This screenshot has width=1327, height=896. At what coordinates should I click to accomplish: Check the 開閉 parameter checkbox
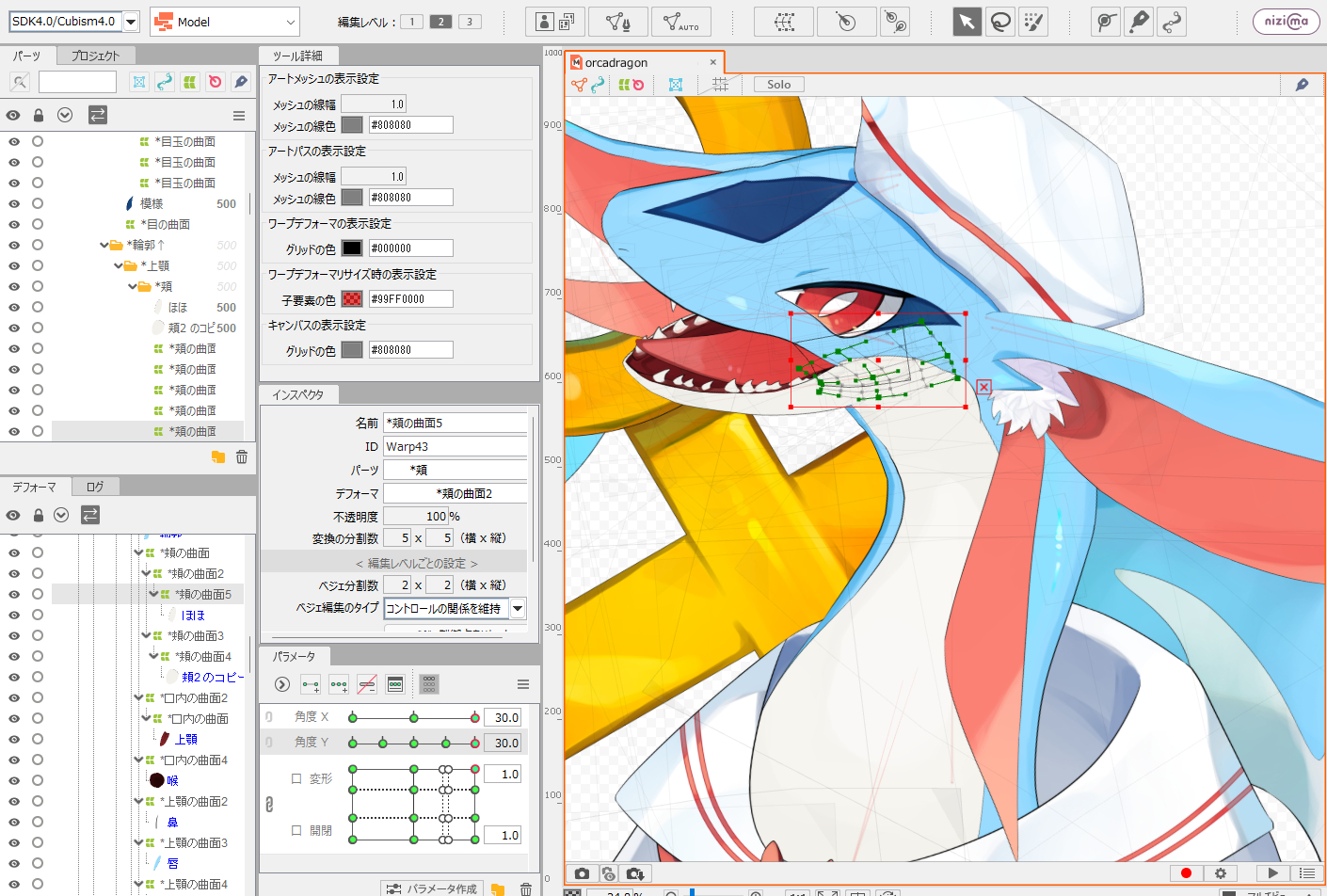[296, 830]
